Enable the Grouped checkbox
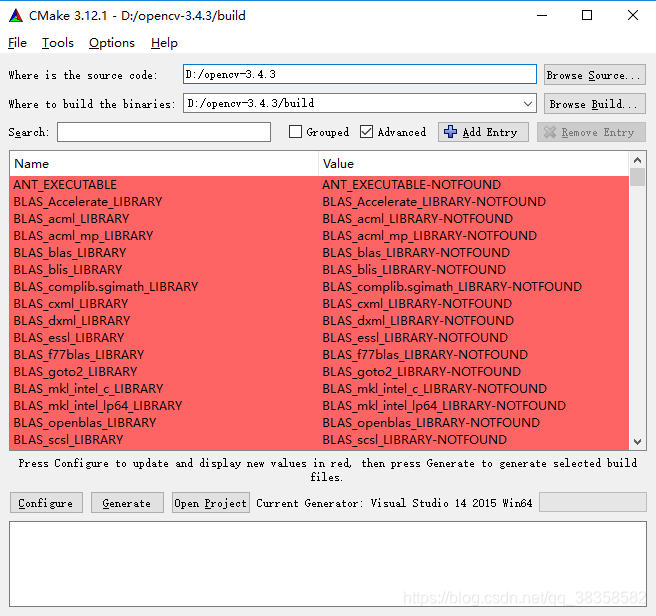Image resolution: width=656 pixels, height=616 pixels. coord(295,132)
